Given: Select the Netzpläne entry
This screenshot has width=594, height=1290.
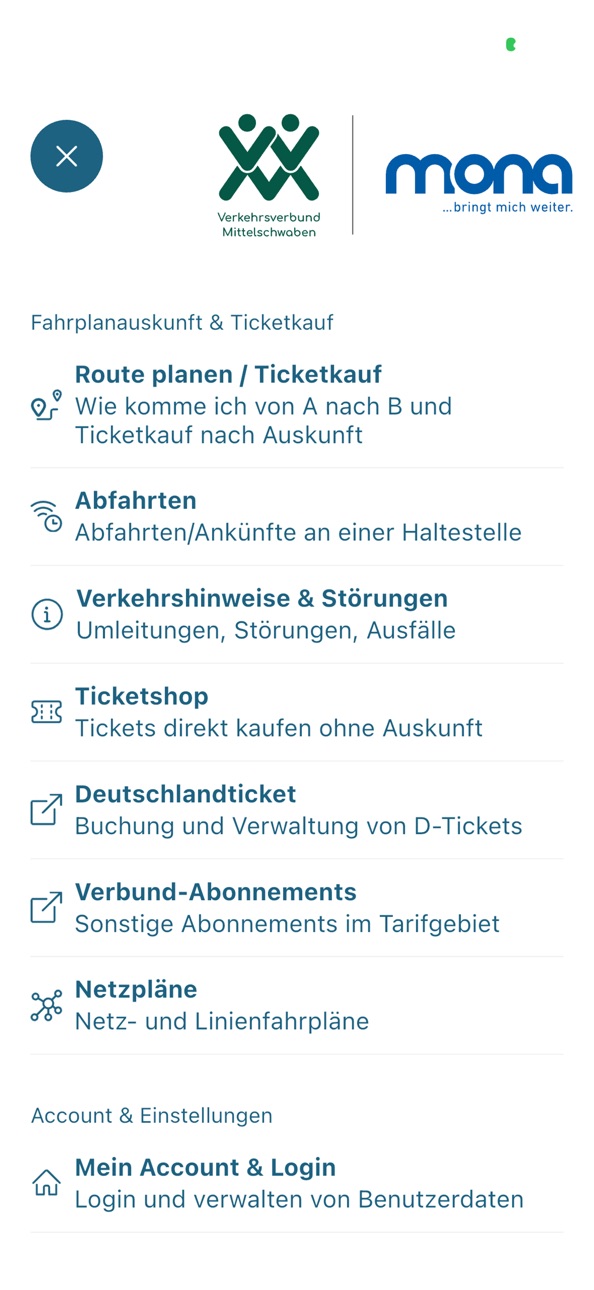Looking at the screenshot, I should tap(297, 1006).
